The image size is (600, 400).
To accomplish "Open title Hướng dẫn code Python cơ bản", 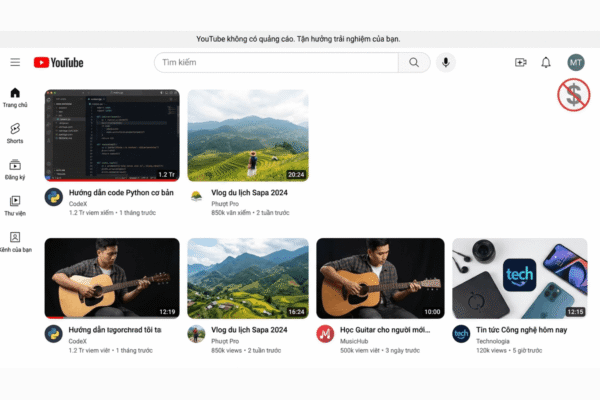I will pyautogui.click(x=121, y=193).
